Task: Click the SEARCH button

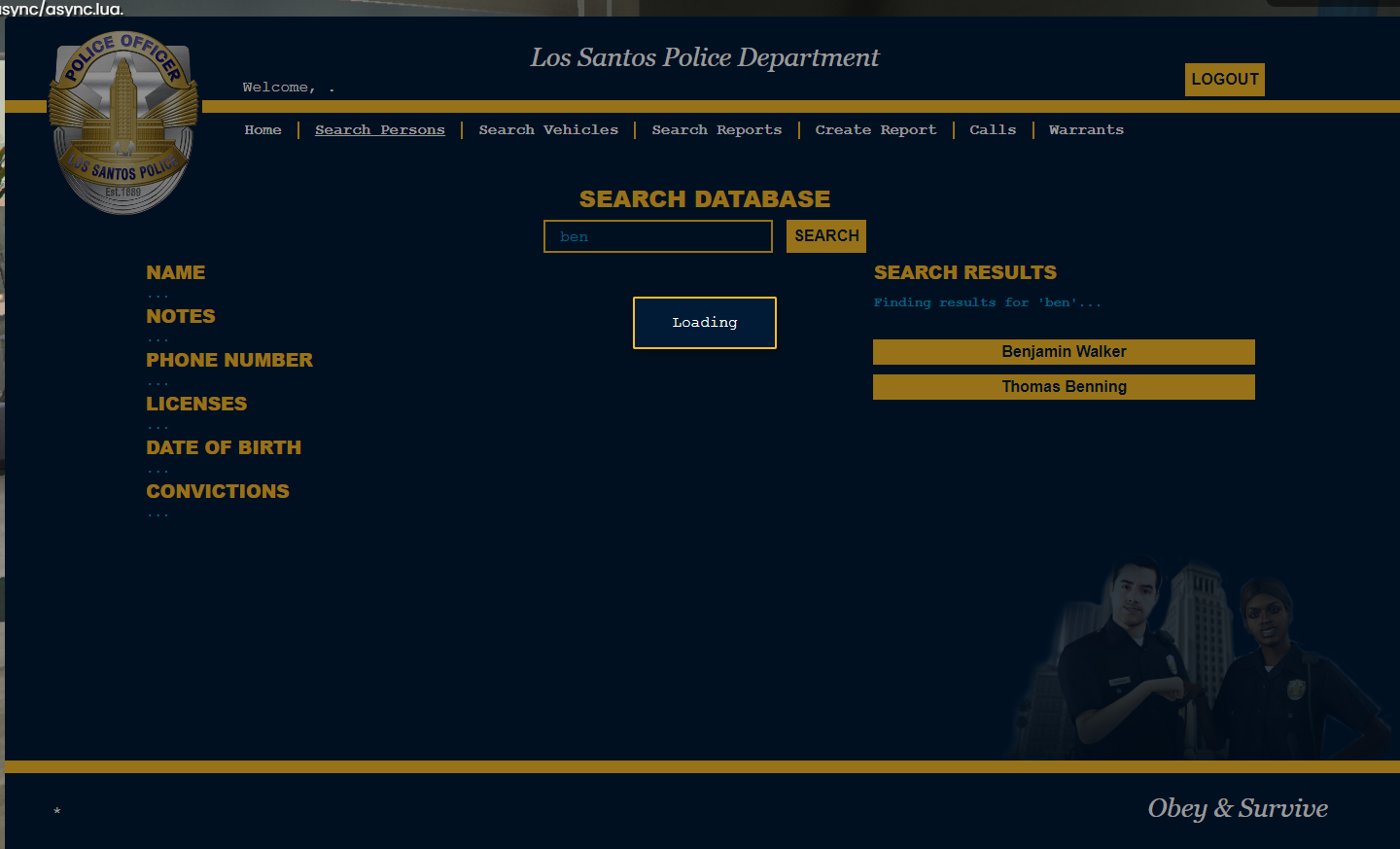Action: (x=826, y=236)
